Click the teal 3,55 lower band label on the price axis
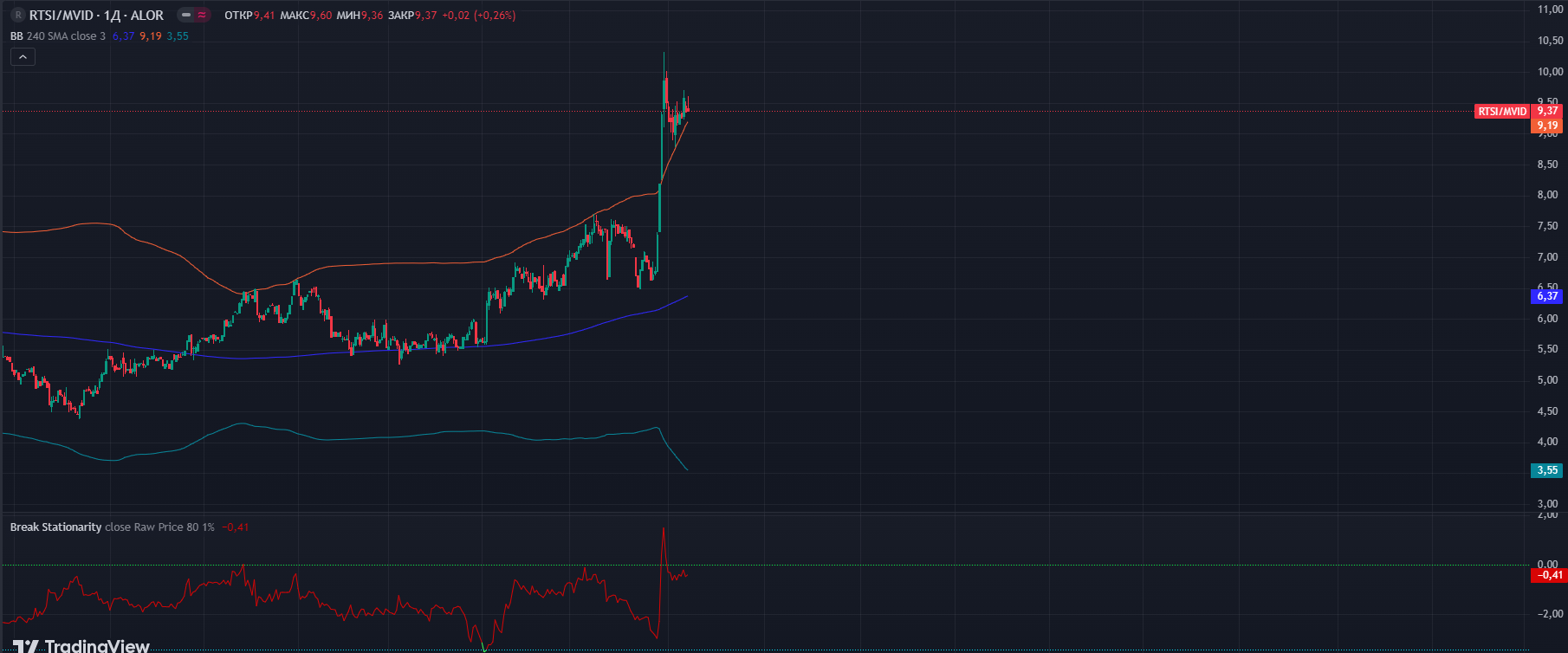This screenshot has width=1568, height=653. [x=1547, y=470]
